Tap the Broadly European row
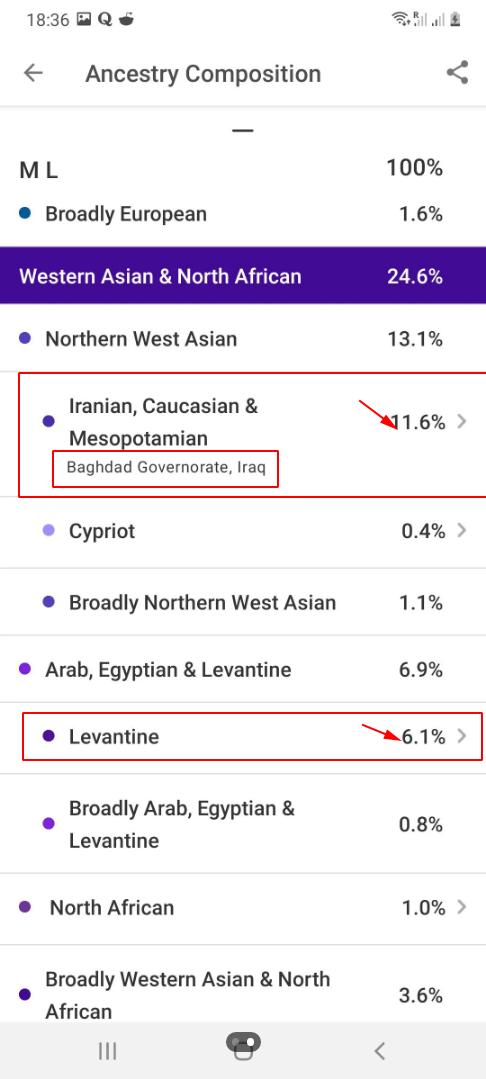This screenshot has height=1079, width=486. 243,214
